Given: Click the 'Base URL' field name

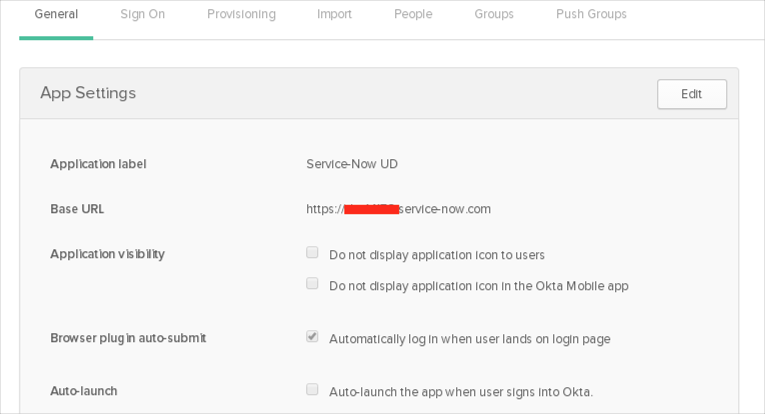Looking at the screenshot, I should [77, 209].
